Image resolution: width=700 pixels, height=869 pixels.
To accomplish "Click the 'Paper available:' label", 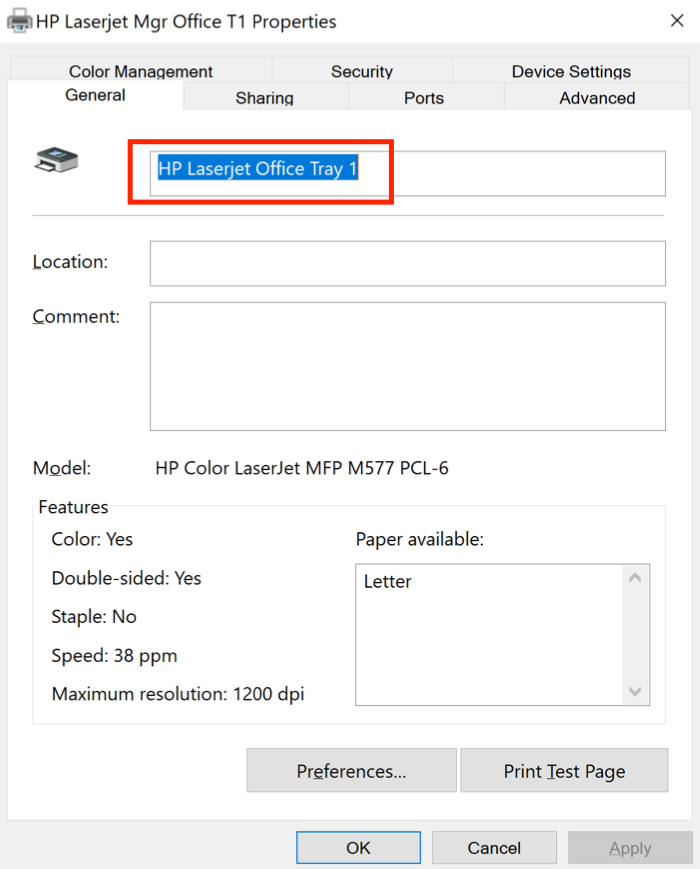I will pyautogui.click(x=420, y=539).
